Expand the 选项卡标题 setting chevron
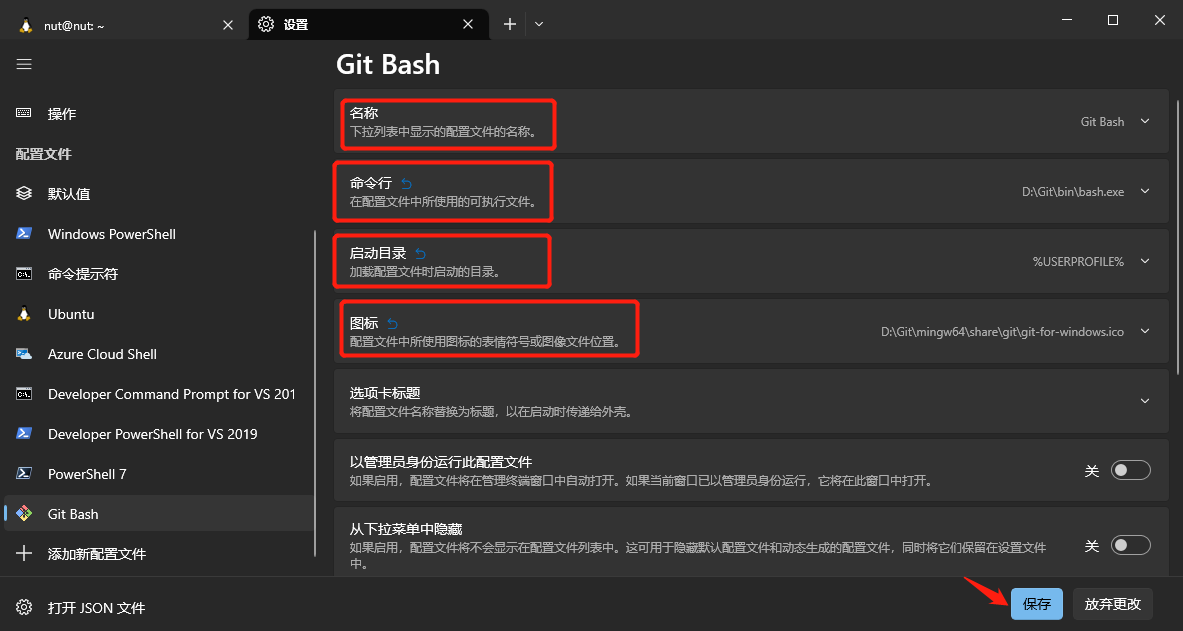 click(1145, 401)
